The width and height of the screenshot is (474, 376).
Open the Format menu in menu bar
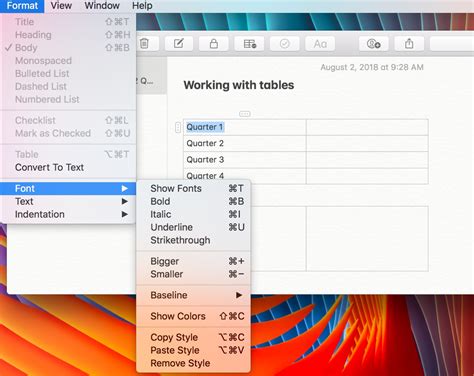pyautogui.click(x=22, y=6)
